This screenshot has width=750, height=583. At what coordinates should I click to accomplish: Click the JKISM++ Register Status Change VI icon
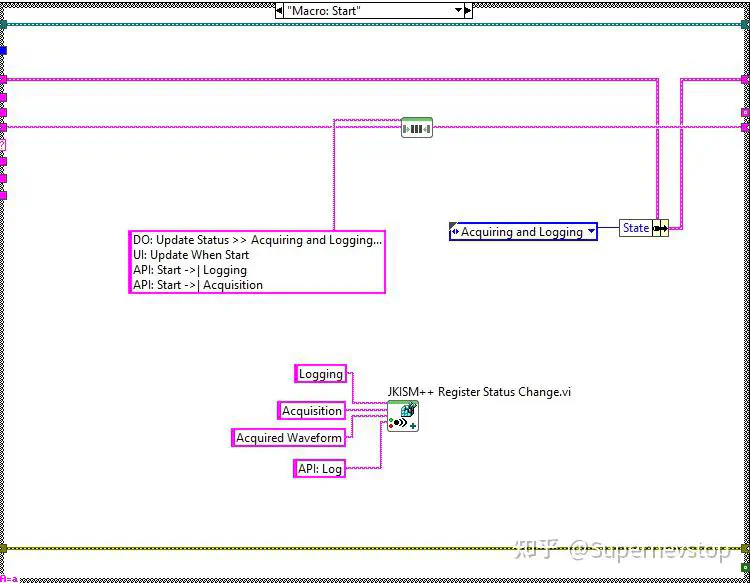tap(403, 416)
